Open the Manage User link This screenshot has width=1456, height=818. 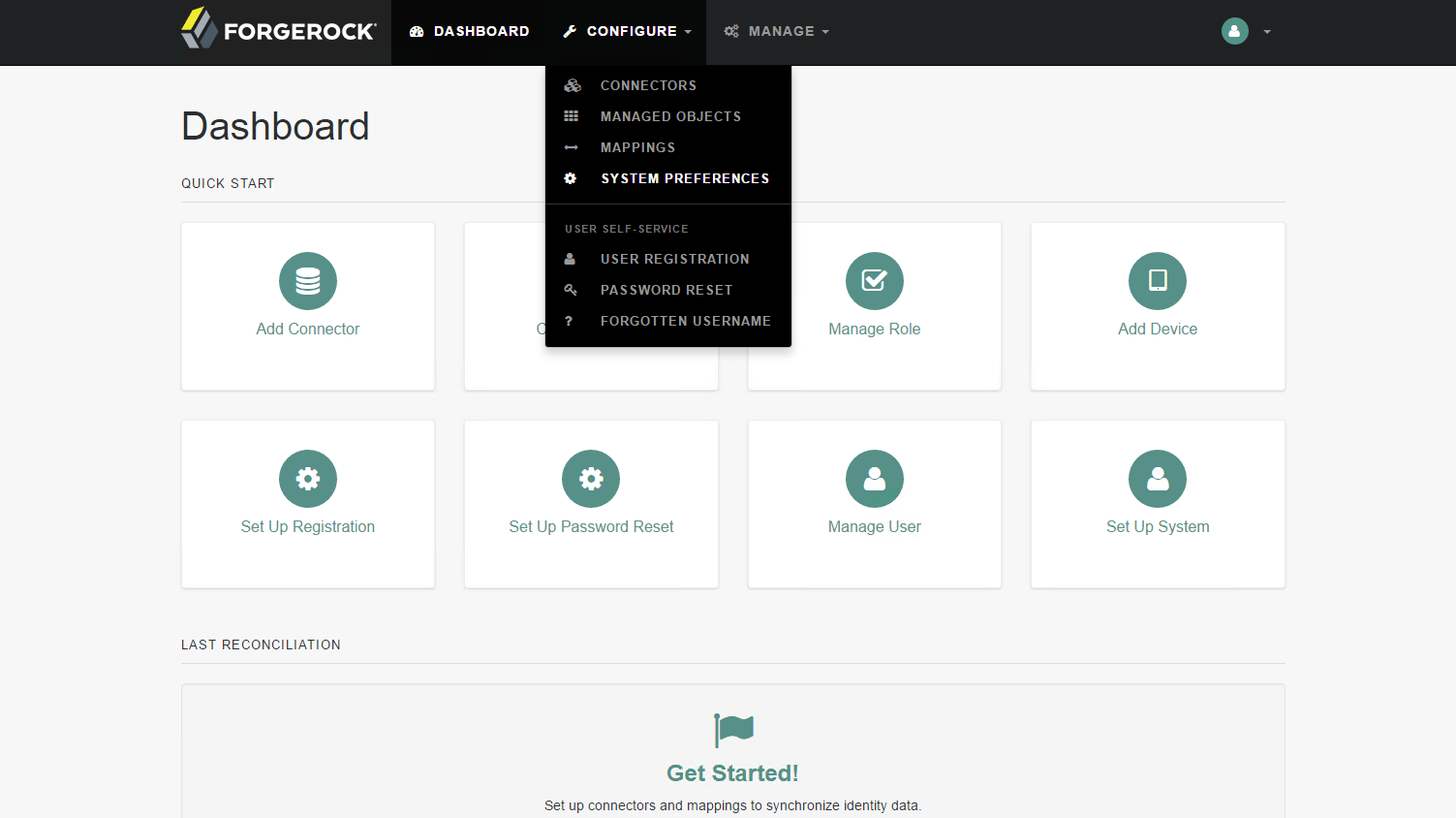coord(875,527)
